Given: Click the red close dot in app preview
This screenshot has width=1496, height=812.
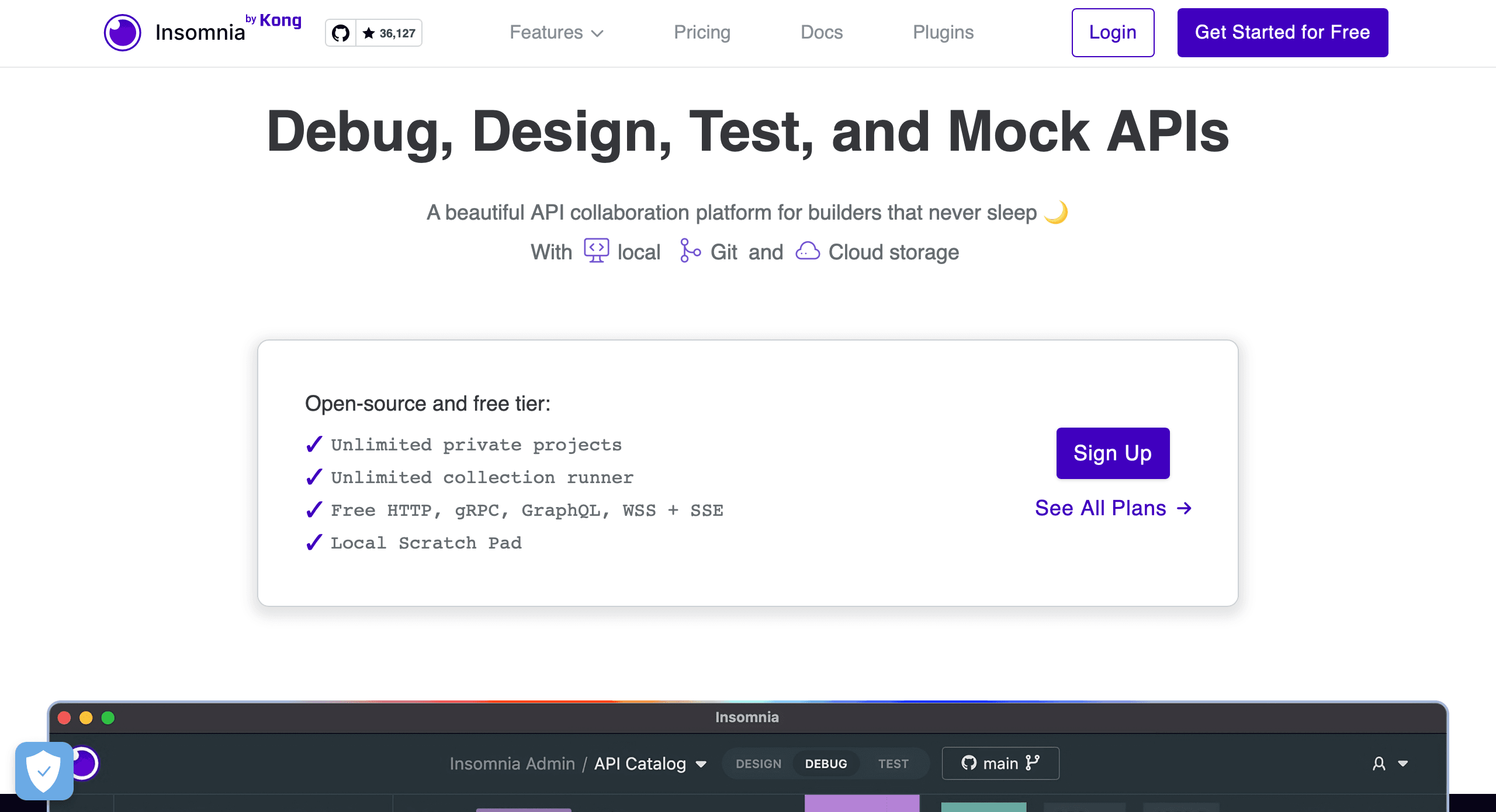Looking at the screenshot, I should [64, 717].
